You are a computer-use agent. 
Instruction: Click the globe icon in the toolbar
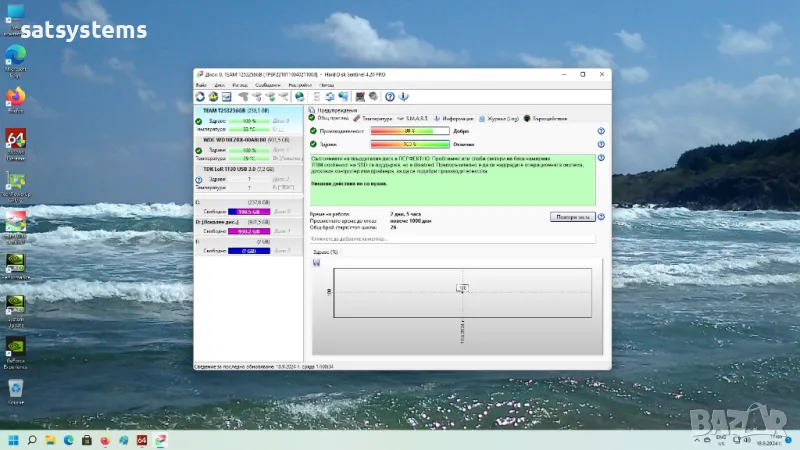click(x=300, y=96)
